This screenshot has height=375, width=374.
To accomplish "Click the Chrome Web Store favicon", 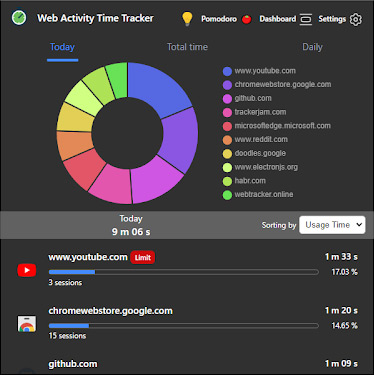I will coord(27,323).
